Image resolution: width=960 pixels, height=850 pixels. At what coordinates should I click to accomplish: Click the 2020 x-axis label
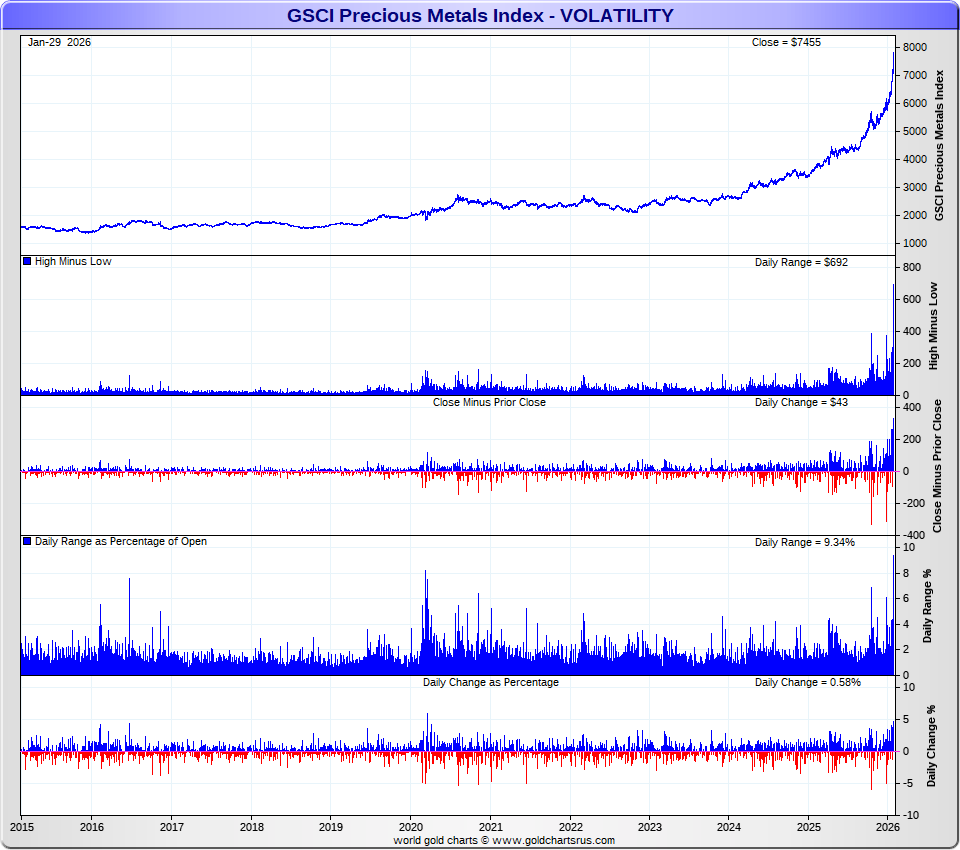point(411,827)
